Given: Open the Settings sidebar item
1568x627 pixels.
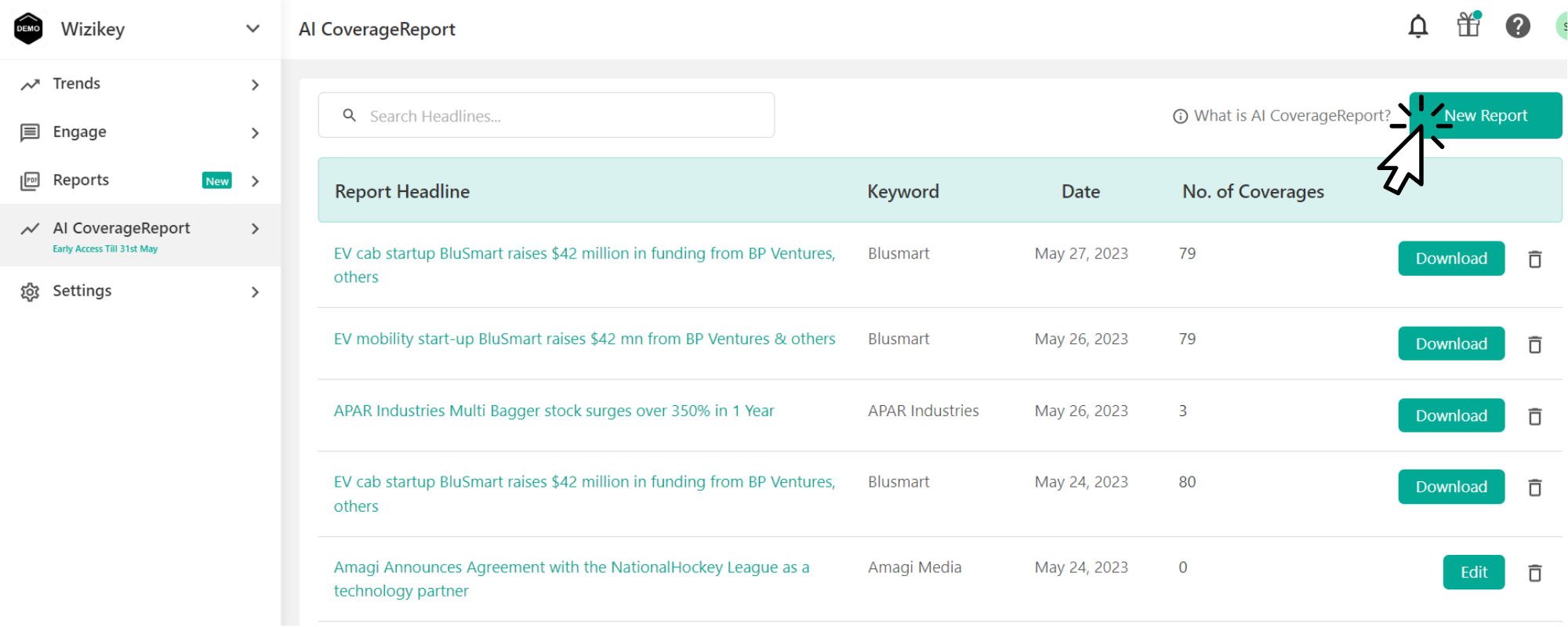Looking at the screenshot, I should tap(140, 291).
